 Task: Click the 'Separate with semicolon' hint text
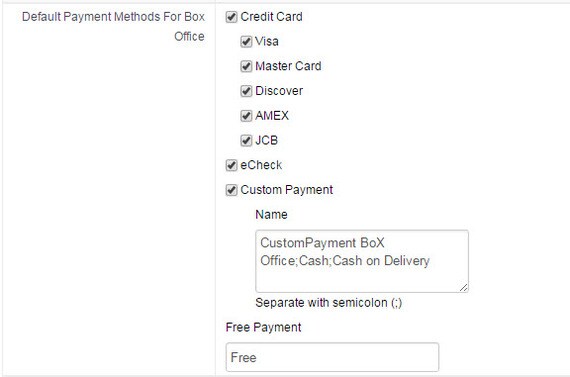click(329, 302)
